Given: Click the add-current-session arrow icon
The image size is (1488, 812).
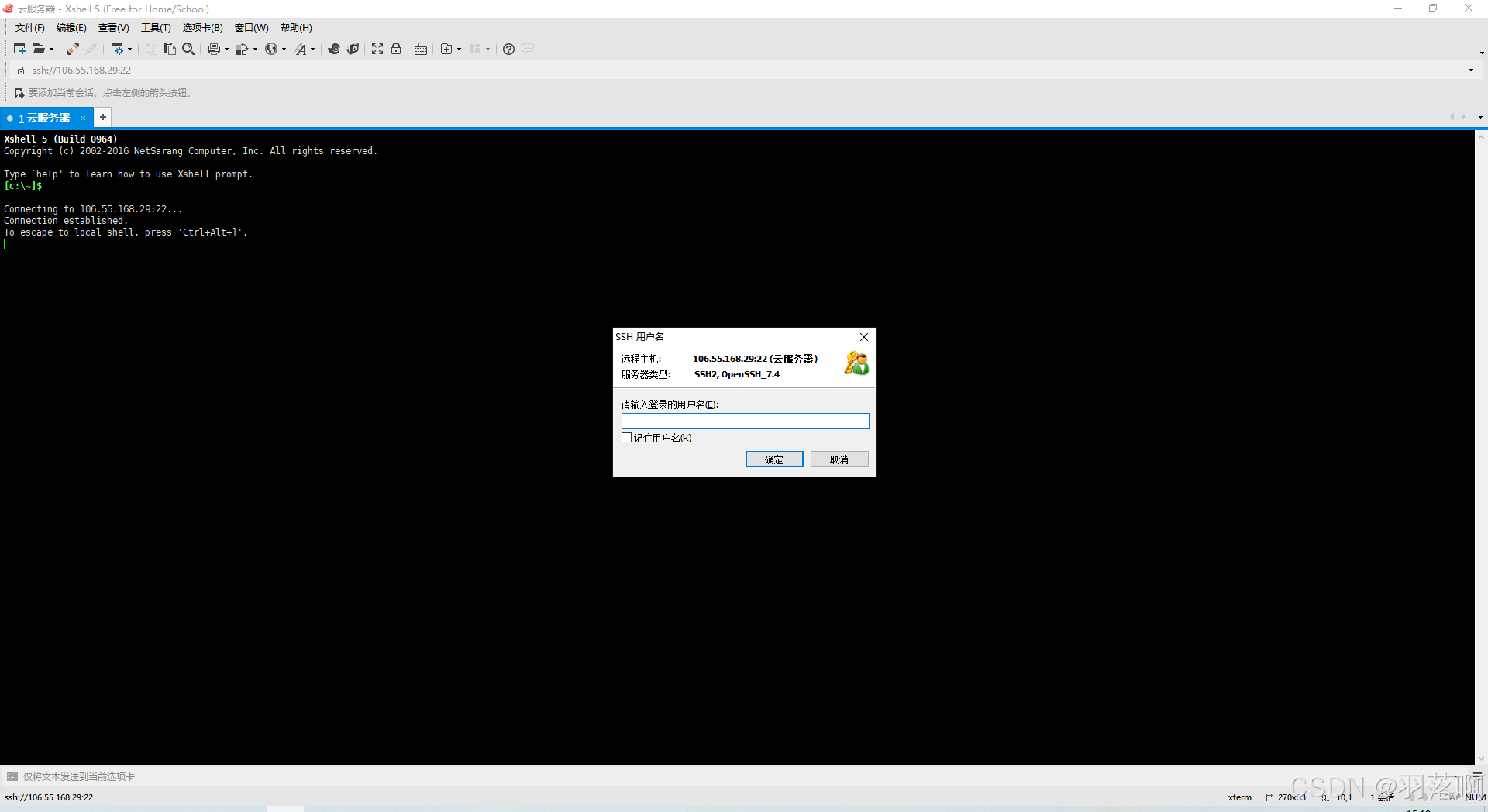Looking at the screenshot, I should [19, 93].
